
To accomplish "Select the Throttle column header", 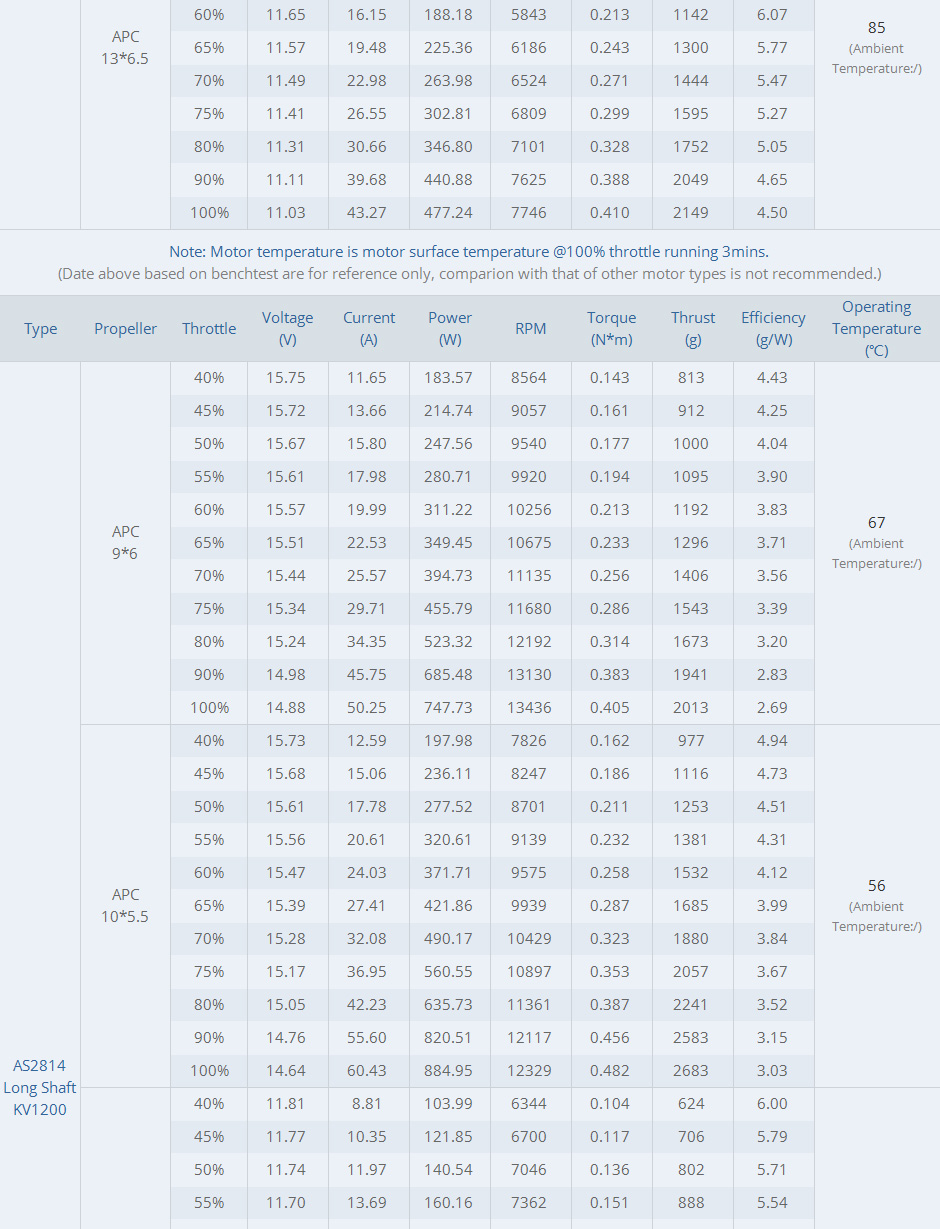I will [209, 329].
